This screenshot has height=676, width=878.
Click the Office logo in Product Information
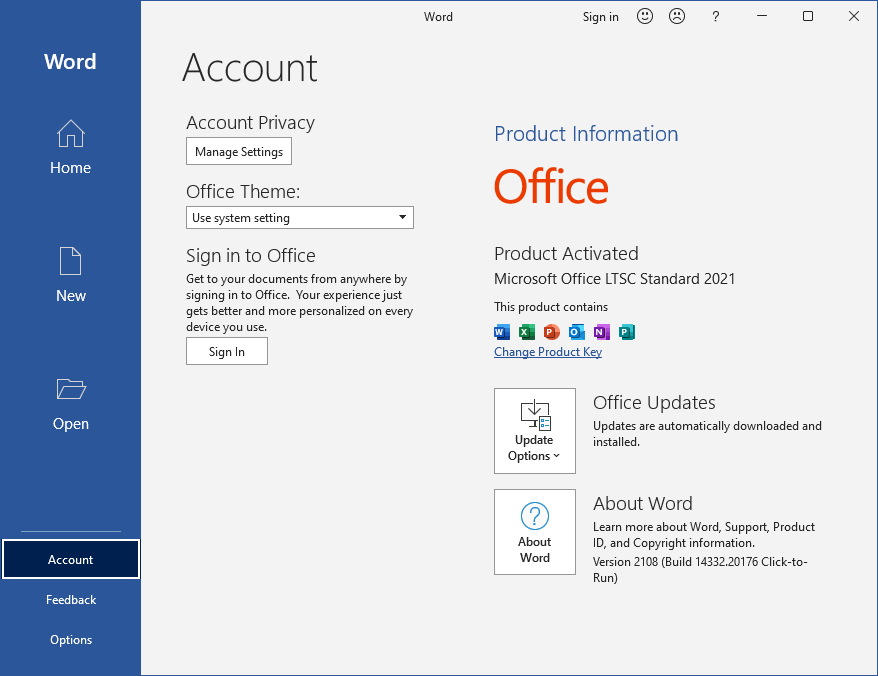click(x=551, y=187)
